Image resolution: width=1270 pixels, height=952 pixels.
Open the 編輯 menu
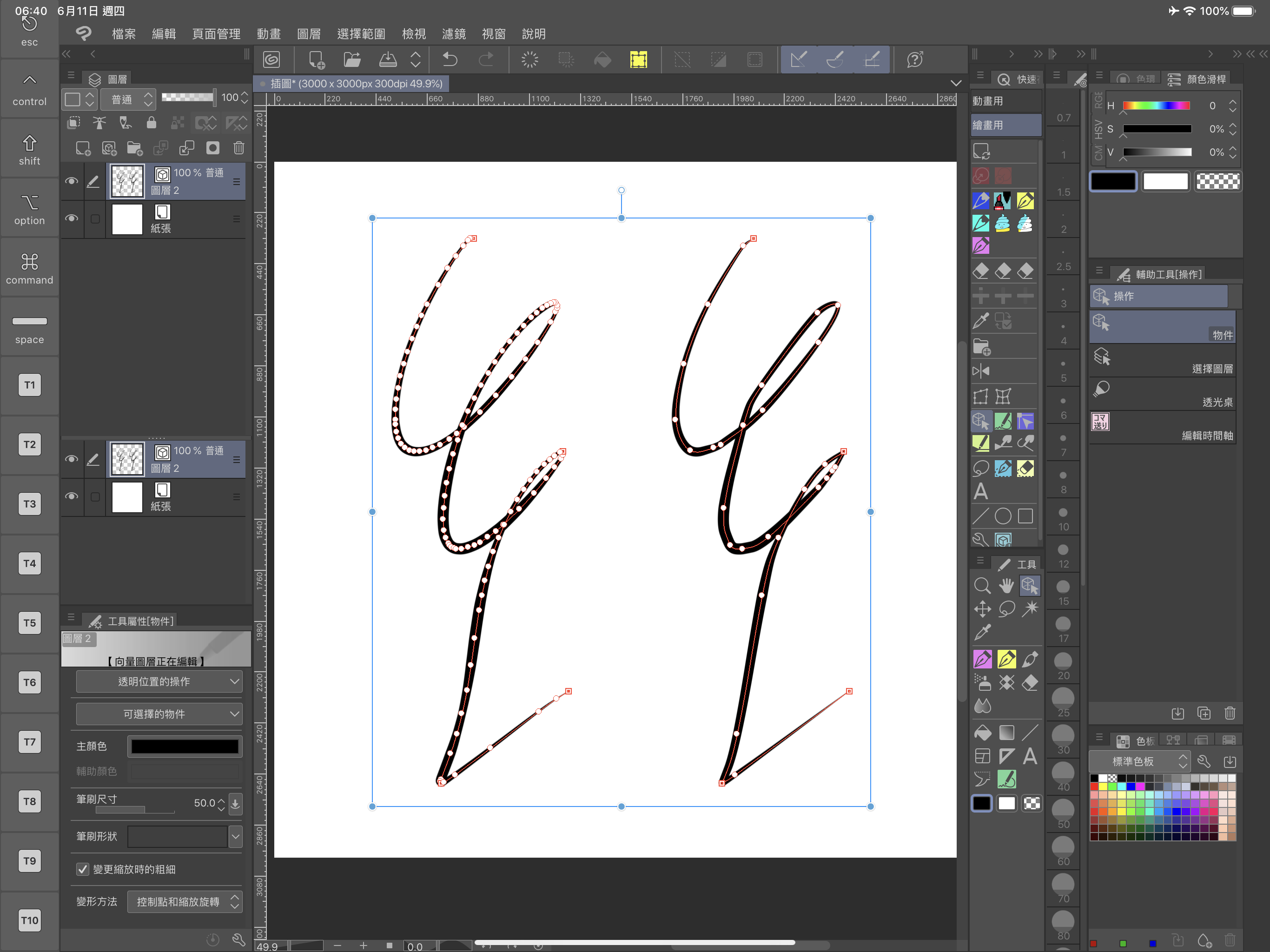tap(164, 34)
